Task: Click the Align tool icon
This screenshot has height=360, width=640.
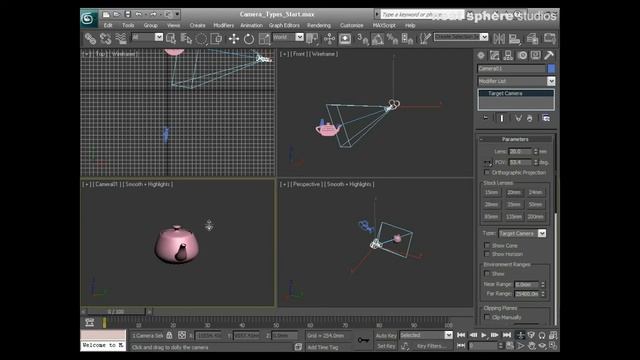Action: [x=514, y=39]
